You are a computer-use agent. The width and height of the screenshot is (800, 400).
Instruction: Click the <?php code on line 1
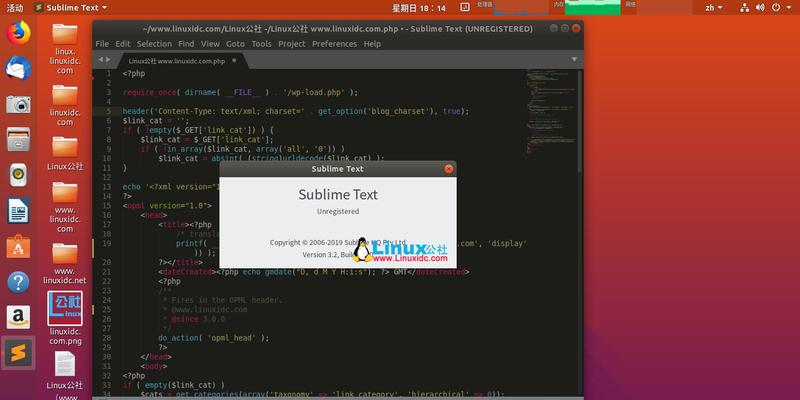click(x=134, y=73)
